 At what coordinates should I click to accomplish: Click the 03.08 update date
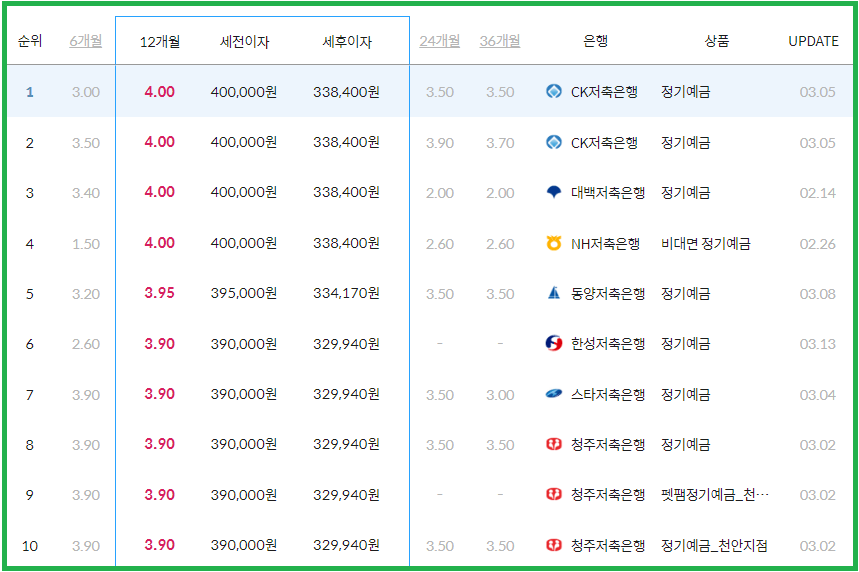pos(817,294)
